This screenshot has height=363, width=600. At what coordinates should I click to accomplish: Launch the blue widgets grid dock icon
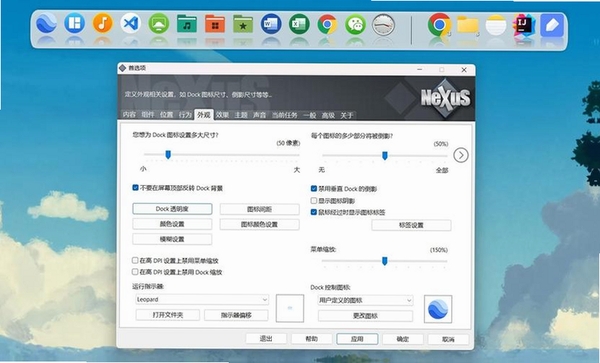(x=75, y=23)
